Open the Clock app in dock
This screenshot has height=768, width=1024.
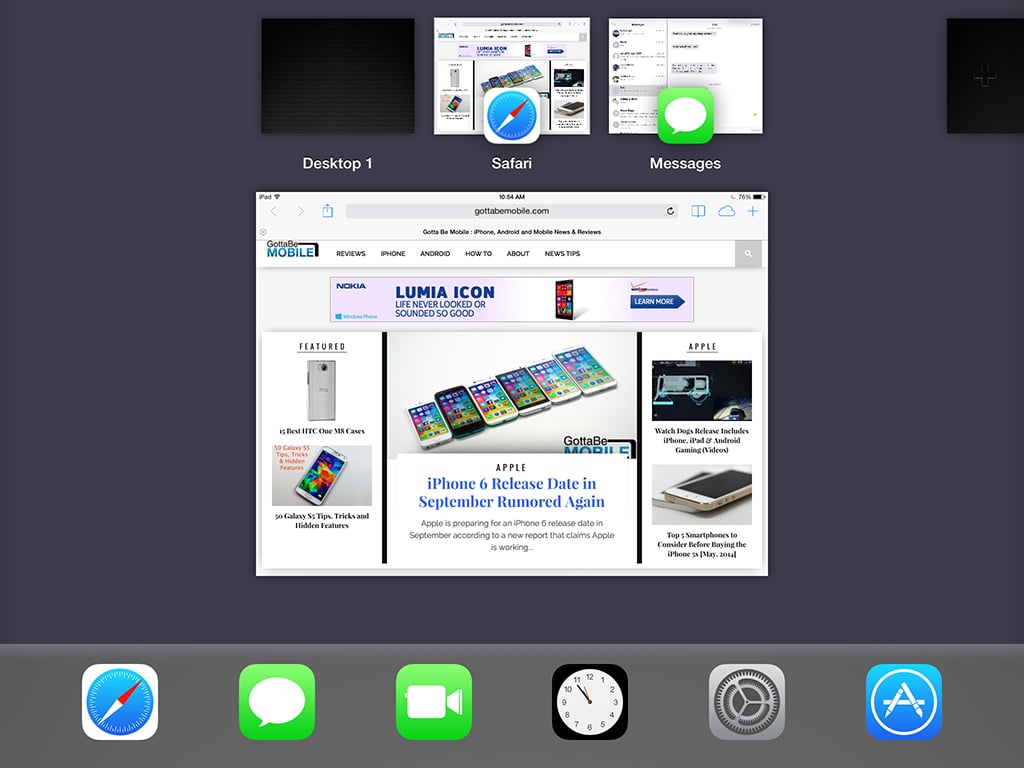(590, 702)
